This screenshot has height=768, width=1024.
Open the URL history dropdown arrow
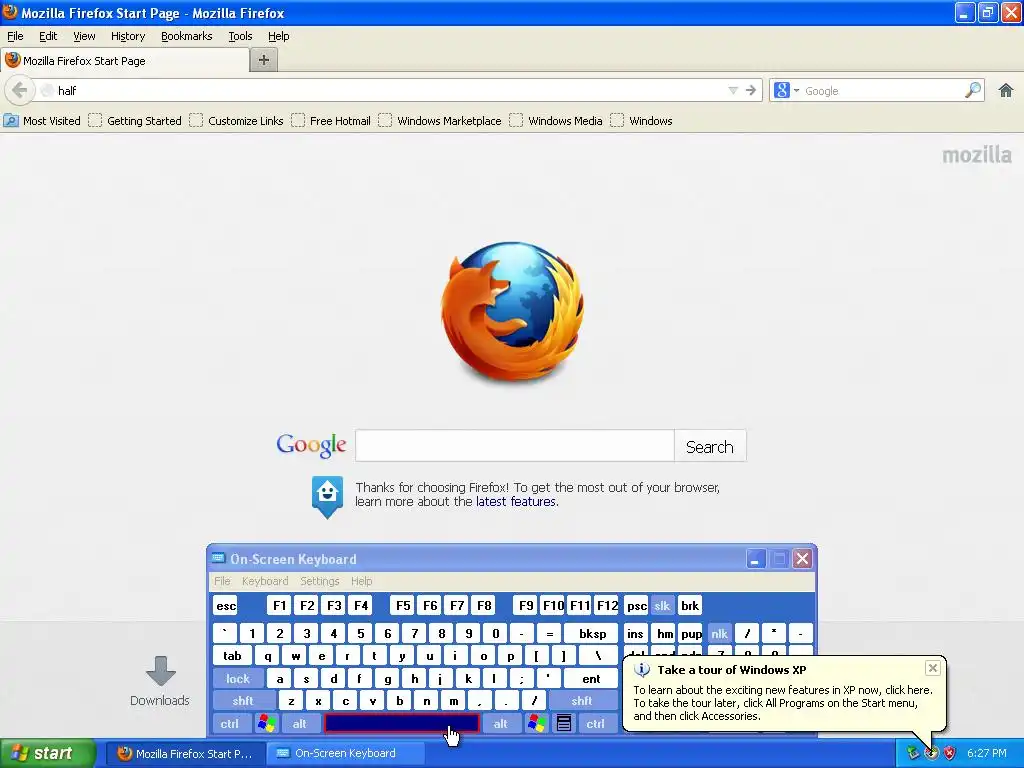[x=733, y=90]
